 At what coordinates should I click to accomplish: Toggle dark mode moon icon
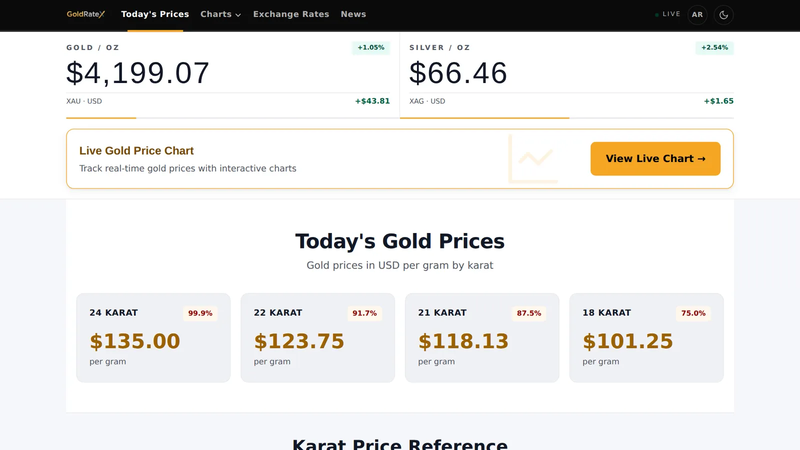click(723, 15)
